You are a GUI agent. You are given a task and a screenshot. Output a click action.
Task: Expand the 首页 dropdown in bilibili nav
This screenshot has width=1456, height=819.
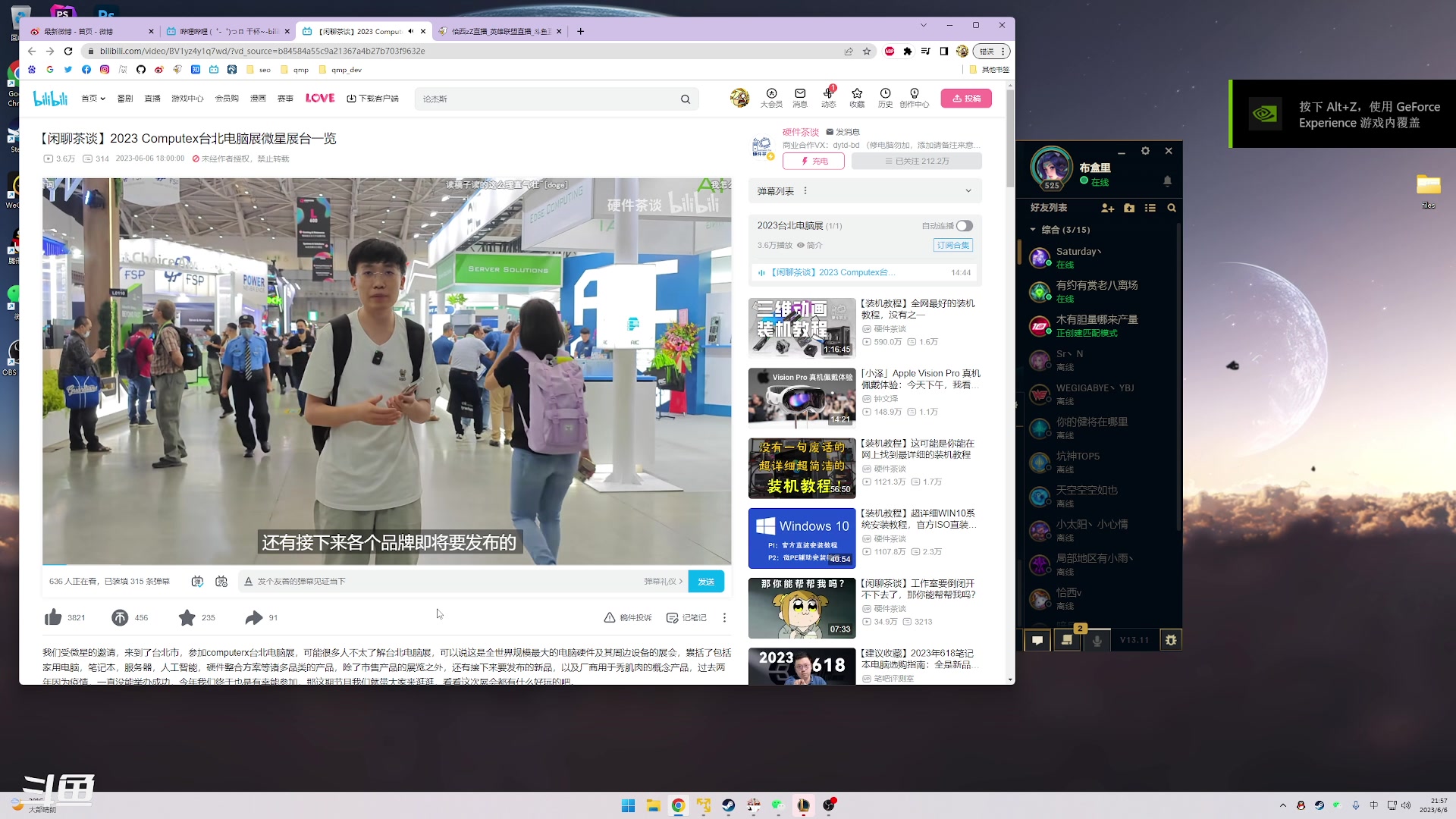(93, 99)
